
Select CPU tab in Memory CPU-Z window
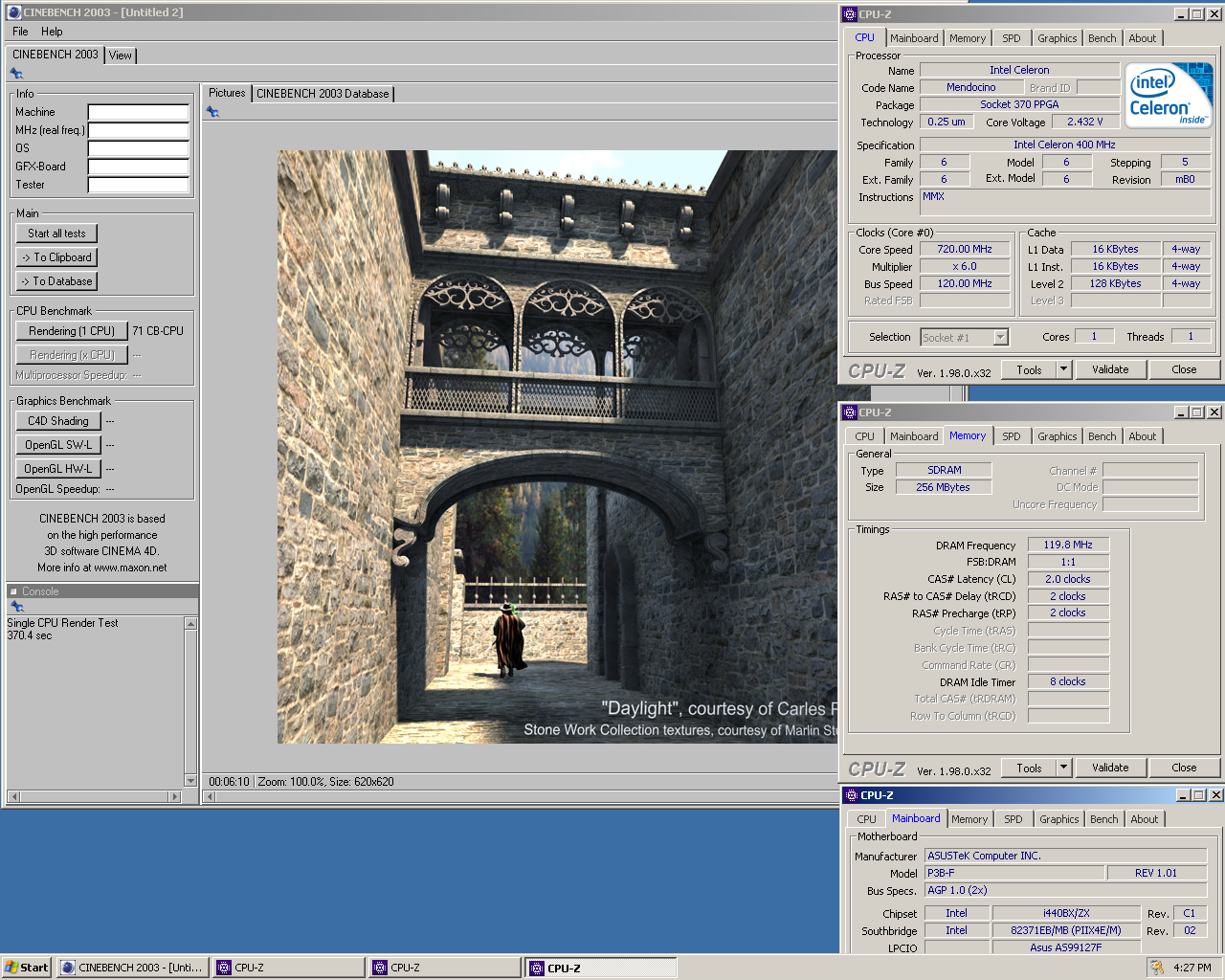click(x=865, y=436)
